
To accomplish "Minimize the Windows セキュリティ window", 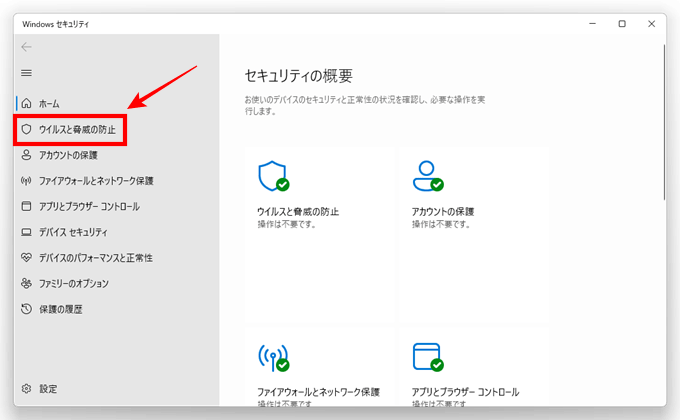I will coord(592,23).
